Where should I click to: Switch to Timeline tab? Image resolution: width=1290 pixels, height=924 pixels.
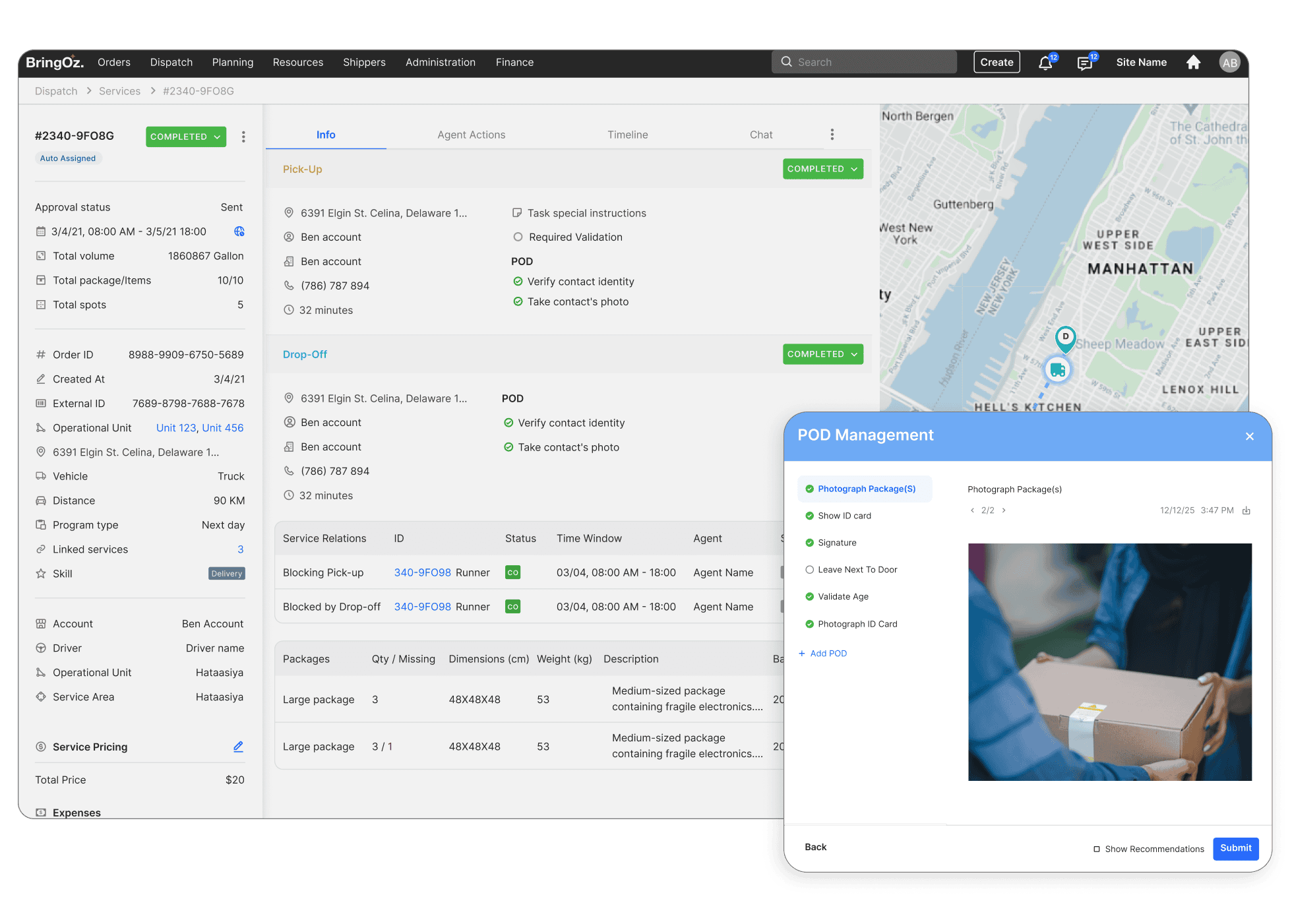click(x=627, y=135)
